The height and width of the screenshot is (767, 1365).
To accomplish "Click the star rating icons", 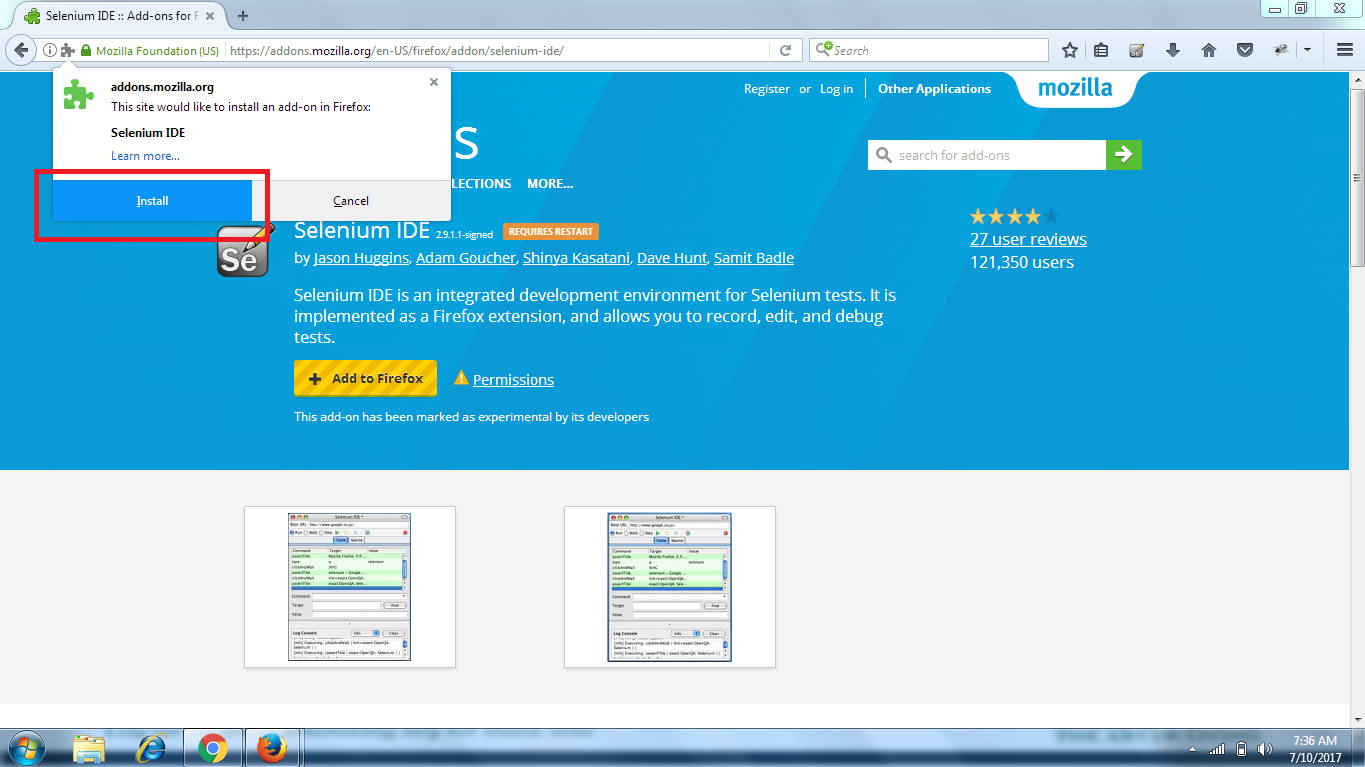I will [x=1014, y=216].
